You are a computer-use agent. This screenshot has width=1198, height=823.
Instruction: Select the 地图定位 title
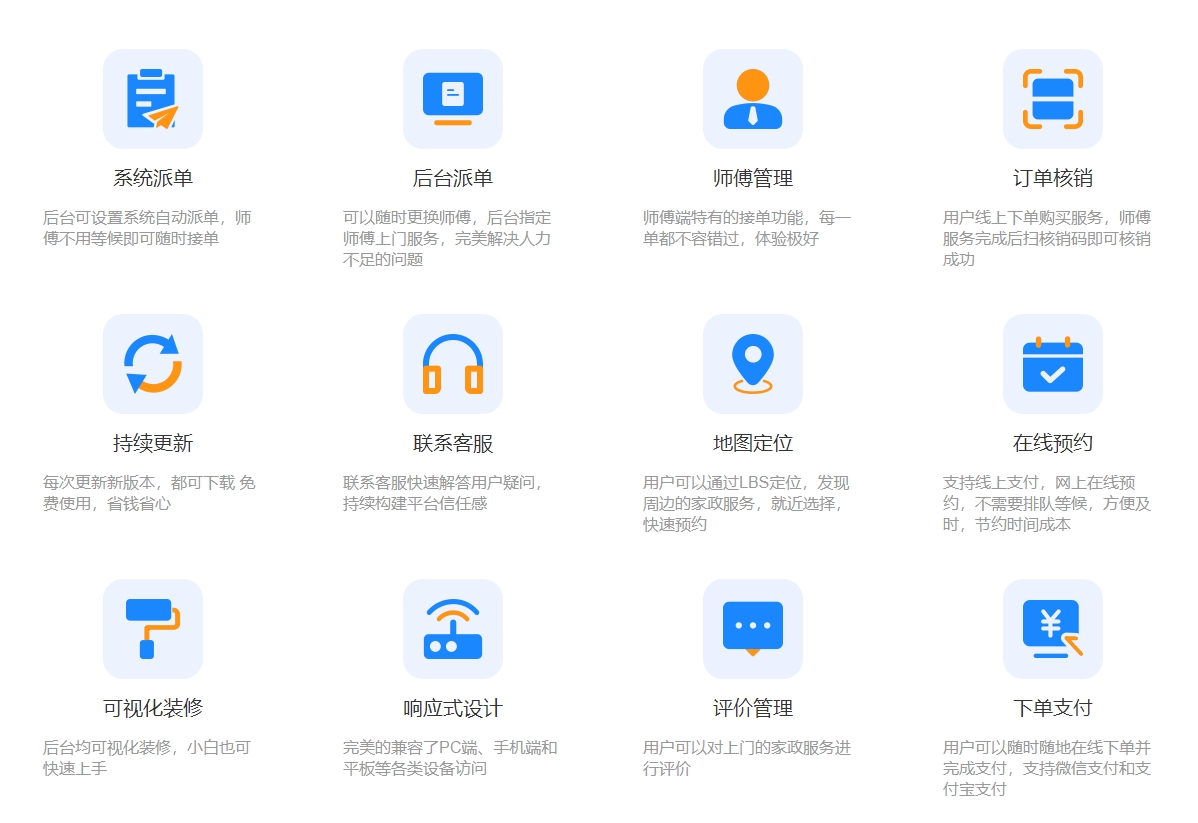coord(753,443)
